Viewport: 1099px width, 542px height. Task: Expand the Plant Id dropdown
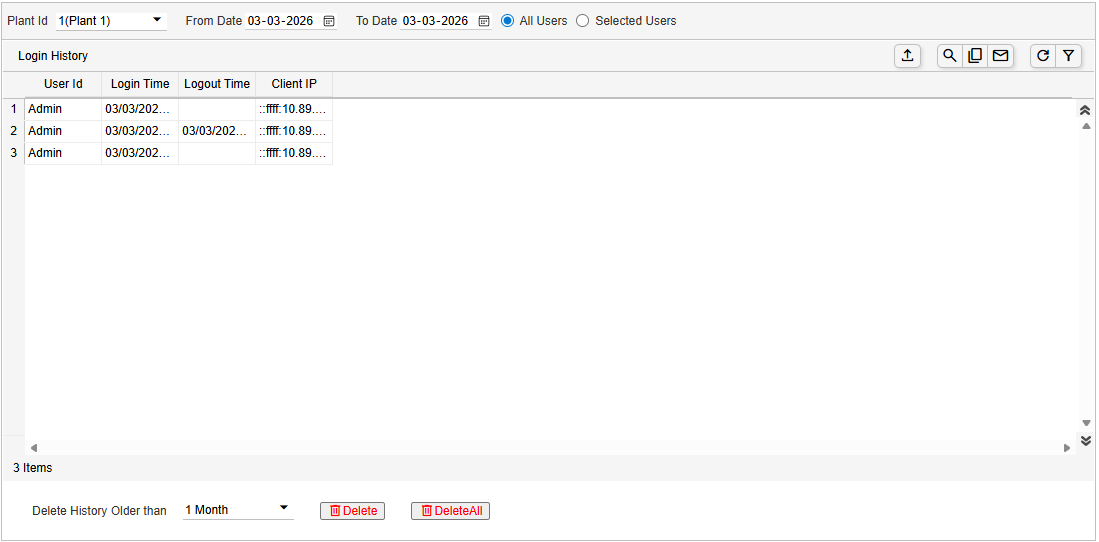[x=157, y=20]
